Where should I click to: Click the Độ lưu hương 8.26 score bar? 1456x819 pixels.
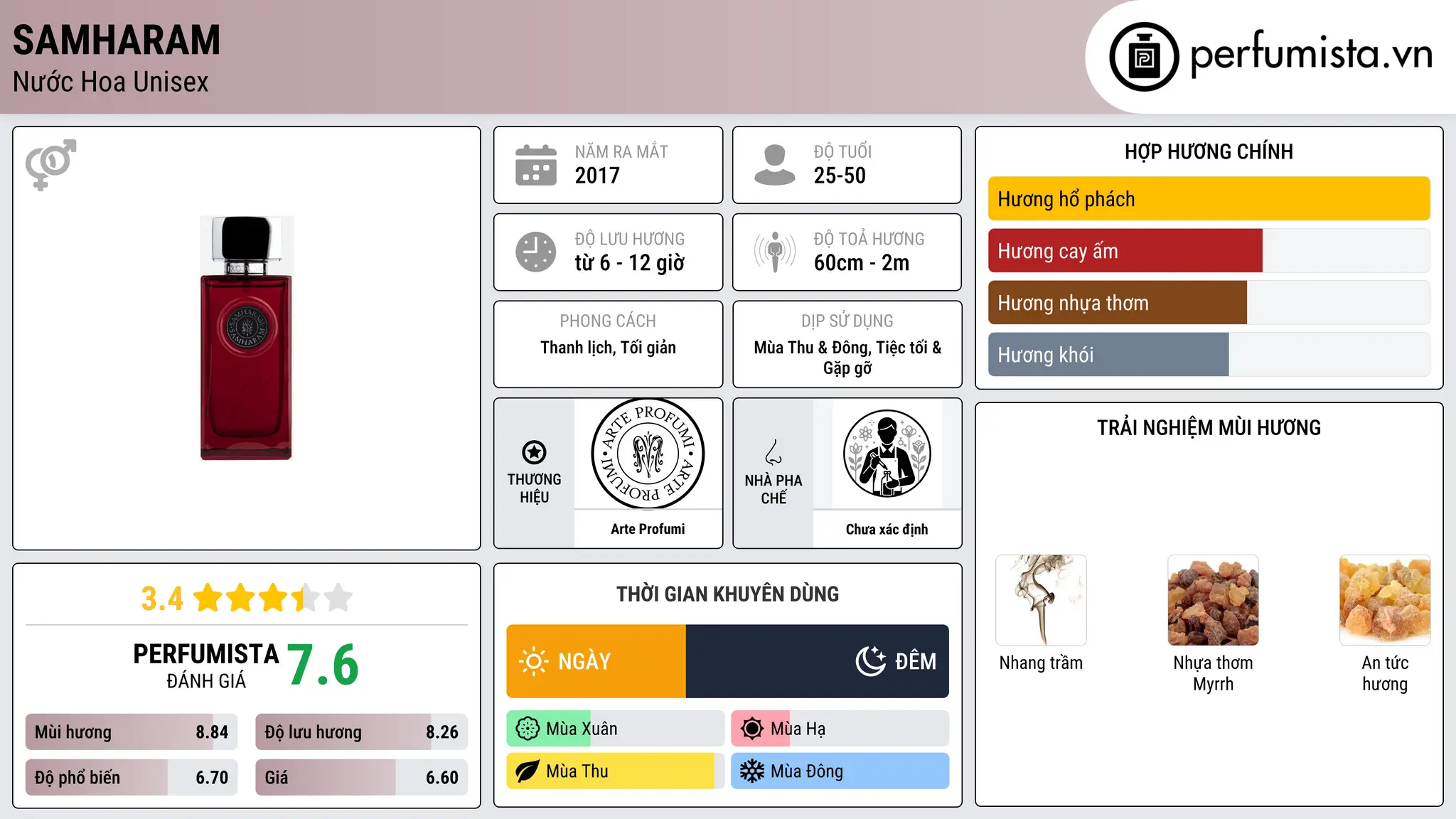tap(361, 732)
